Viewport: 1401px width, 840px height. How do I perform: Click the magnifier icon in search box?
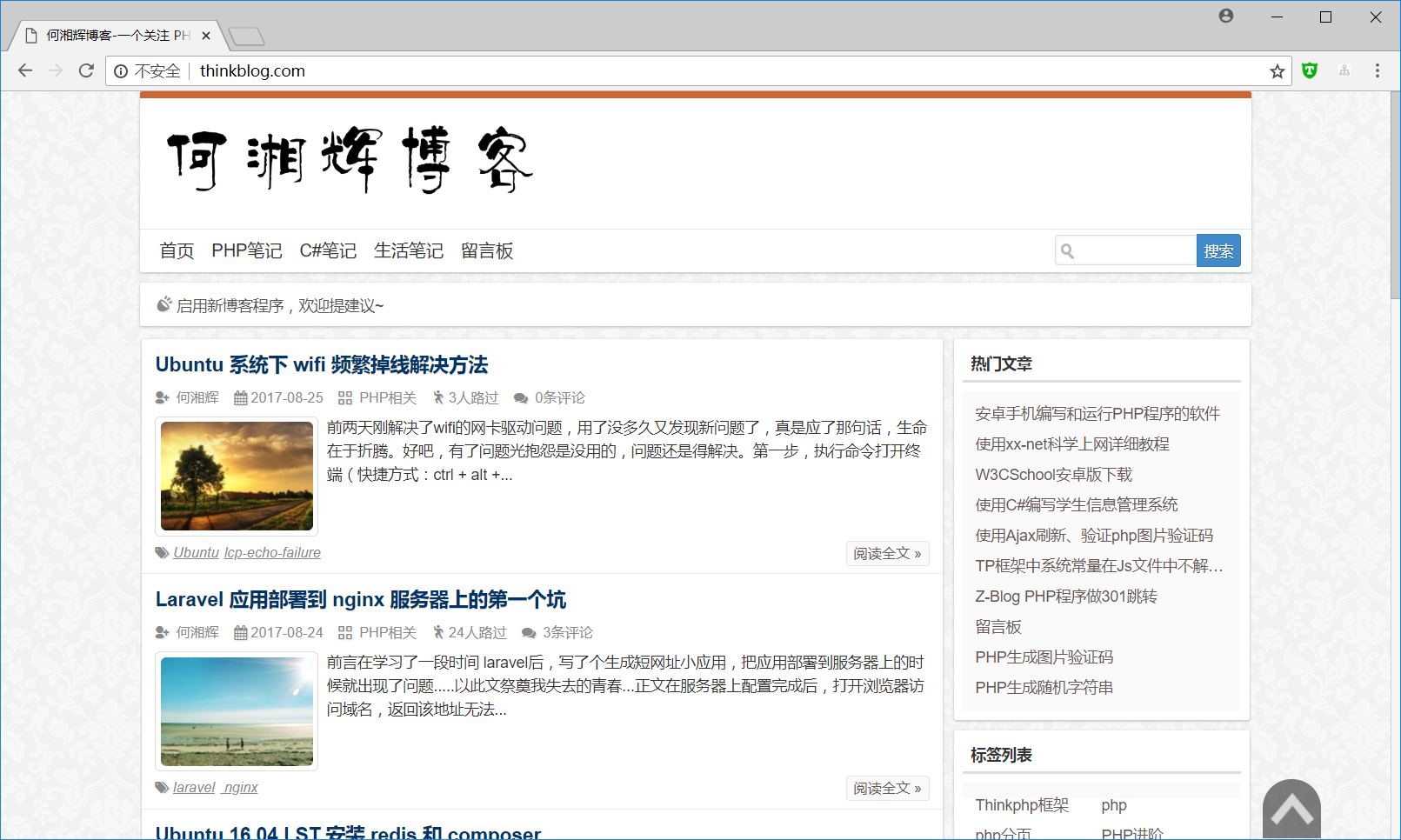click(1067, 251)
